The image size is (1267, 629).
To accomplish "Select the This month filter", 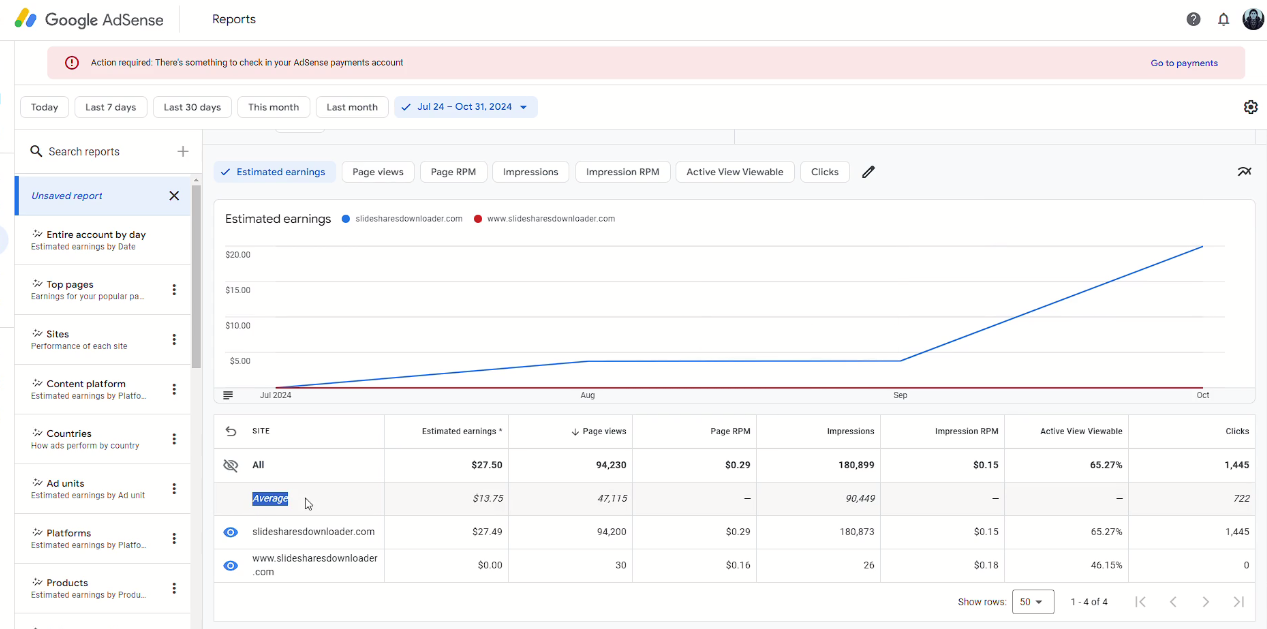I will (x=274, y=107).
